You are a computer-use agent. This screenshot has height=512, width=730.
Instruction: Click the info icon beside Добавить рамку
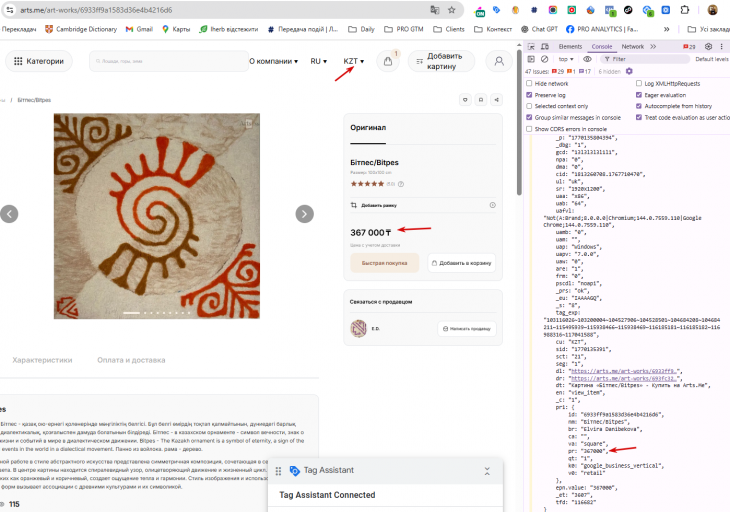click(x=493, y=205)
